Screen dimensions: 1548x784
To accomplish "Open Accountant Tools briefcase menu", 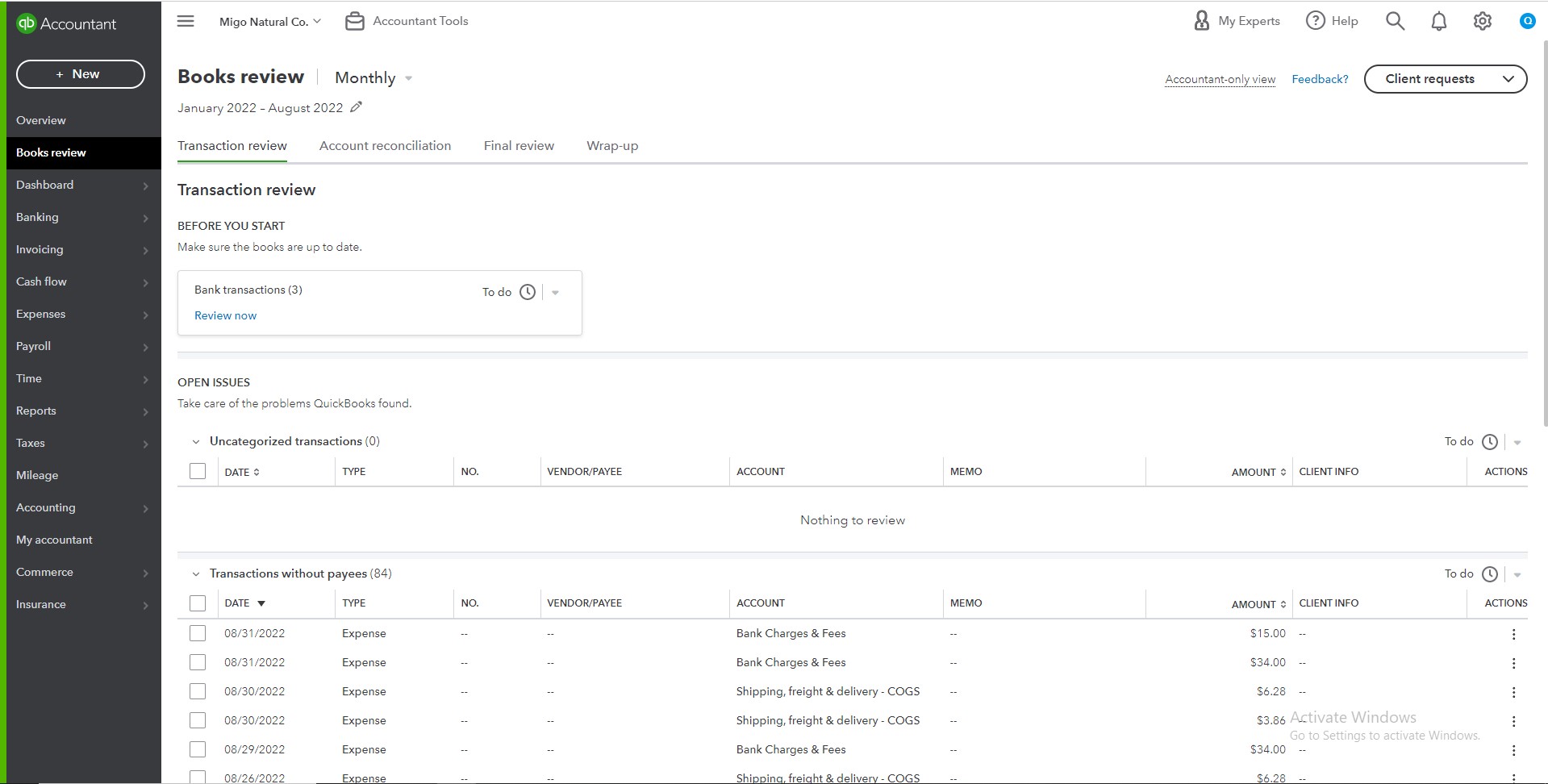I will tap(407, 22).
